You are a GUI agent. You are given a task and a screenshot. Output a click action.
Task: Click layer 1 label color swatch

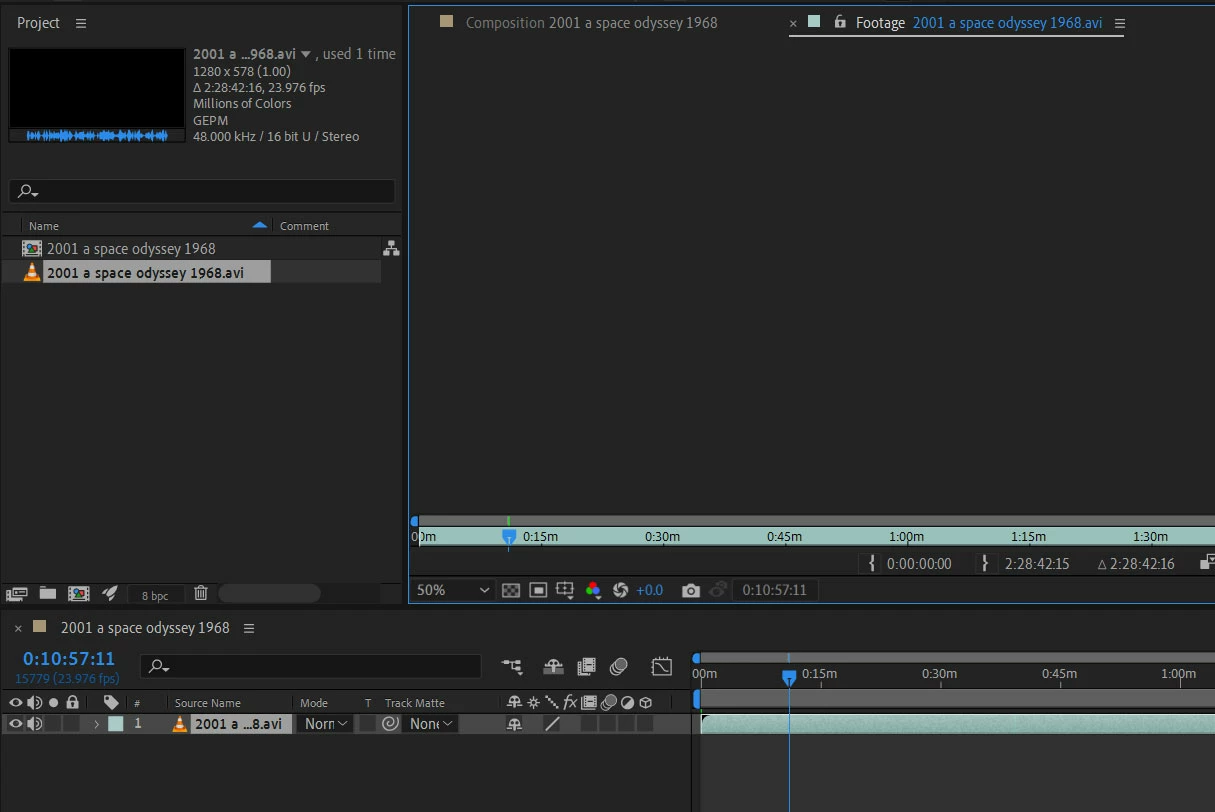(x=116, y=724)
